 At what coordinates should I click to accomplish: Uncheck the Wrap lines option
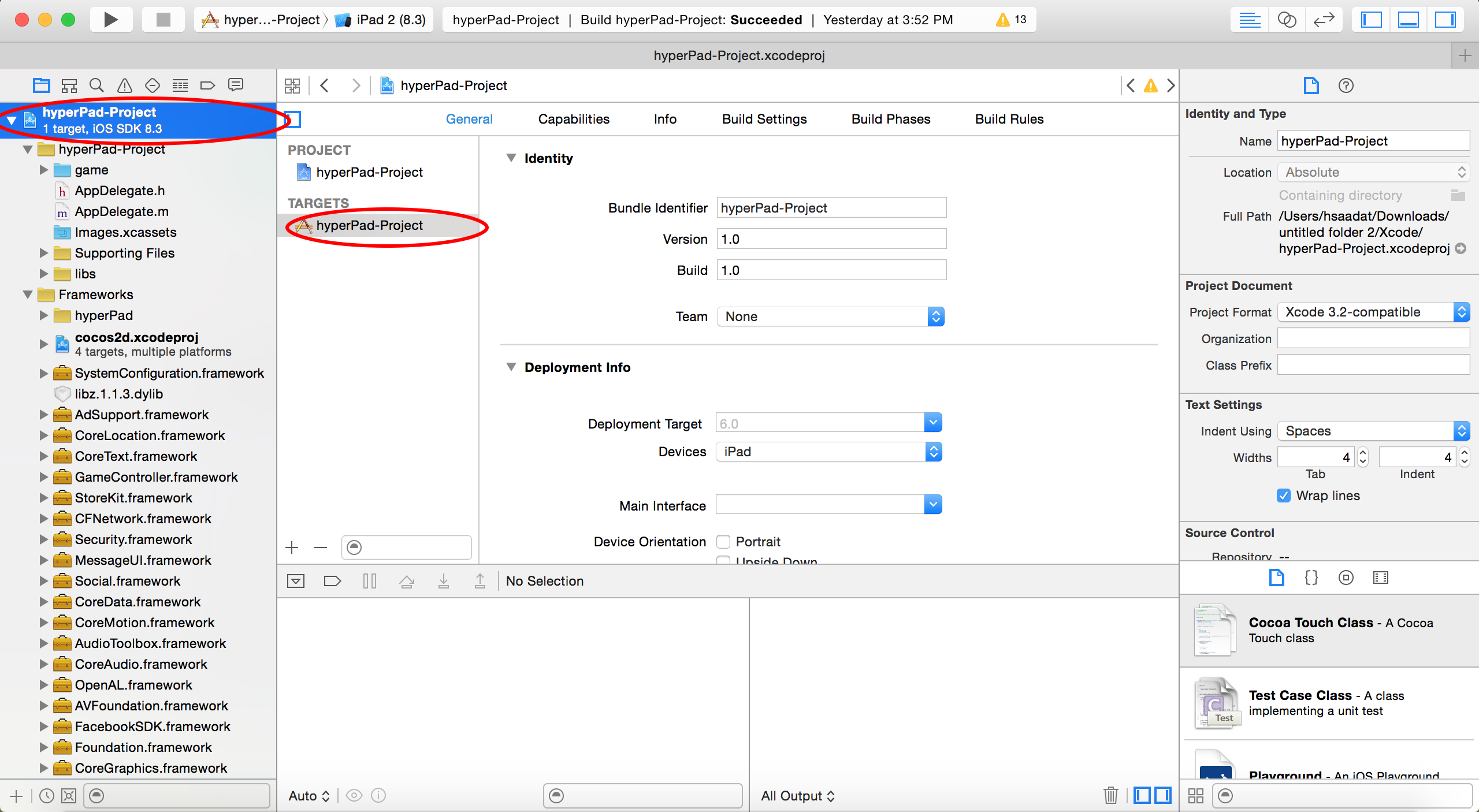1283,496
